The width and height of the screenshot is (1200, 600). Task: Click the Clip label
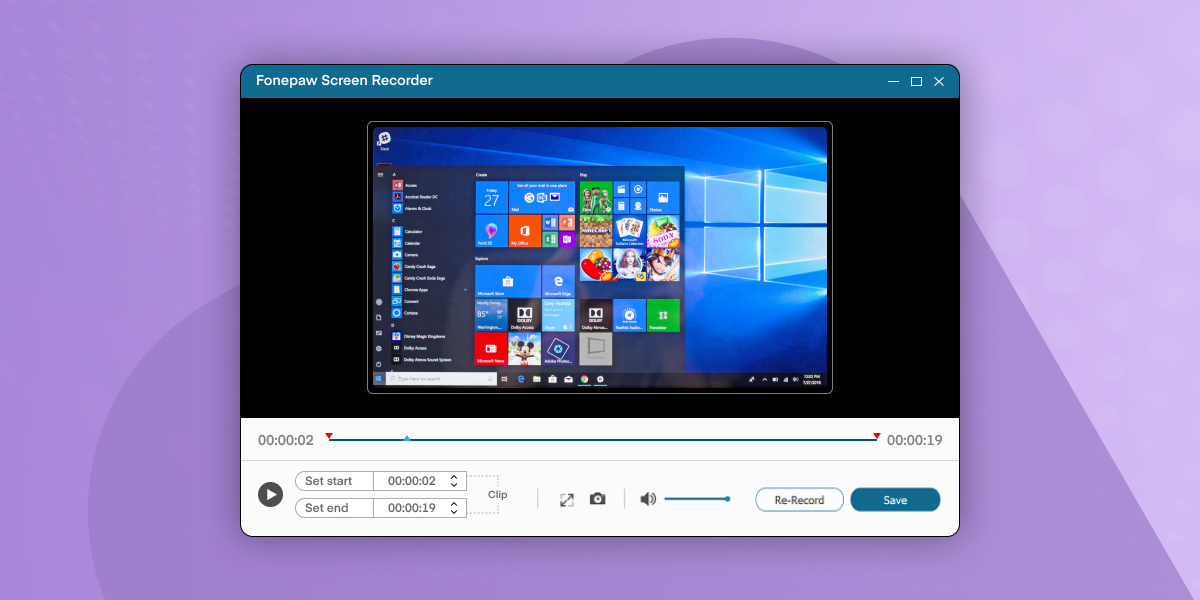[x=497, y=495]
